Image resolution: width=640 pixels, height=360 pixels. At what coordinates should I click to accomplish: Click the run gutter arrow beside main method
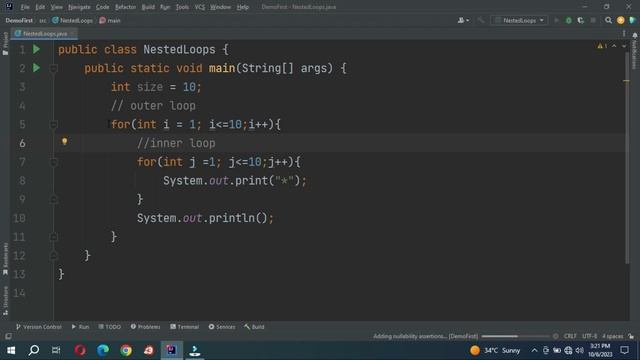[x=36, y=68]
